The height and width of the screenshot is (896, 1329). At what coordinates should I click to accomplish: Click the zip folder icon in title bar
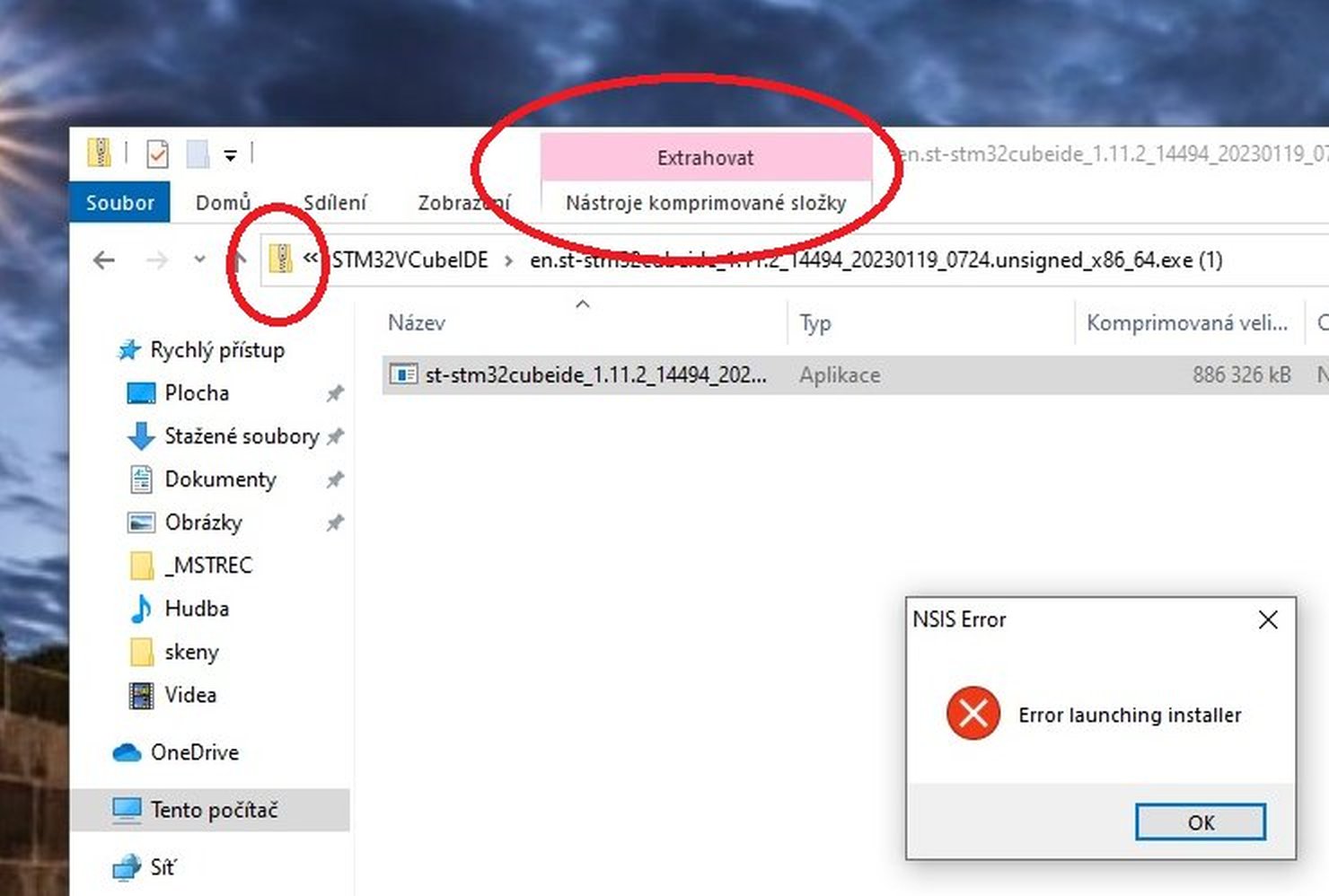[99, 153]
